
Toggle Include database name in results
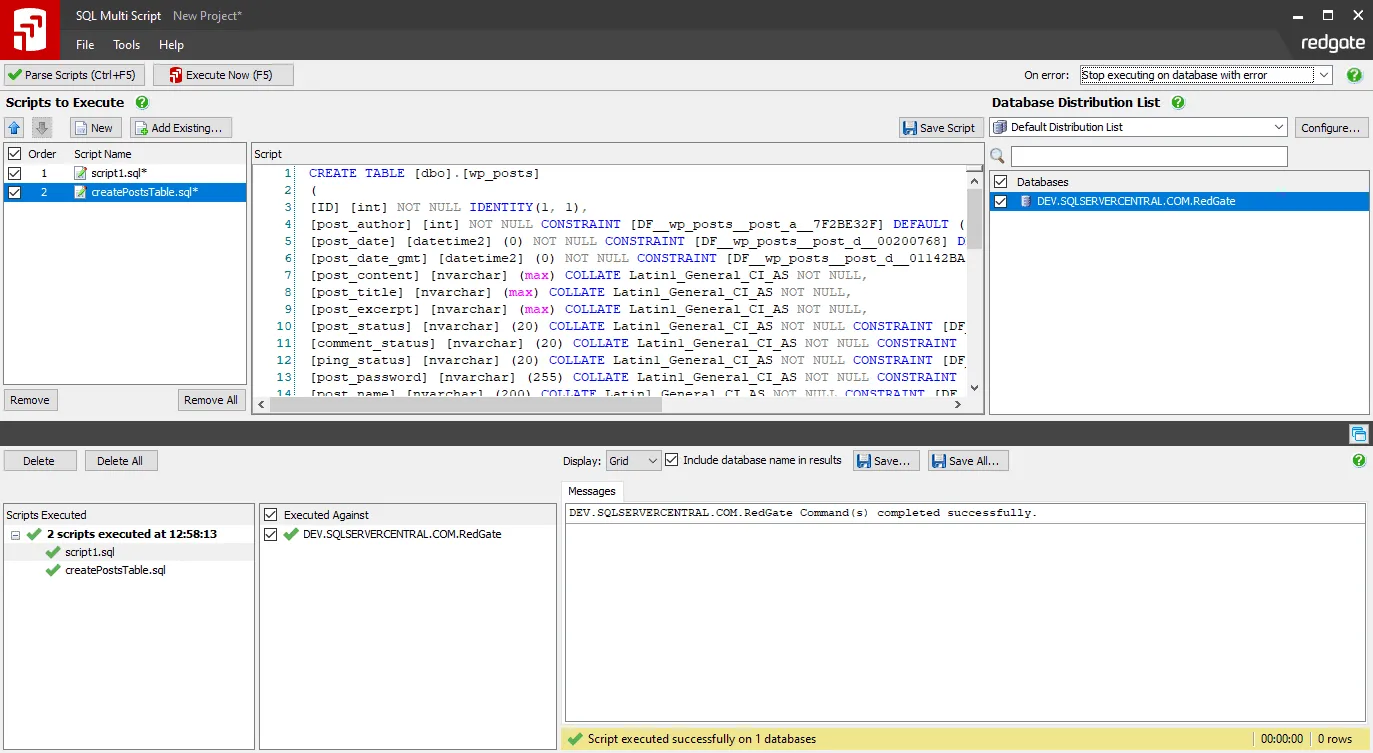tap(672, 460)
